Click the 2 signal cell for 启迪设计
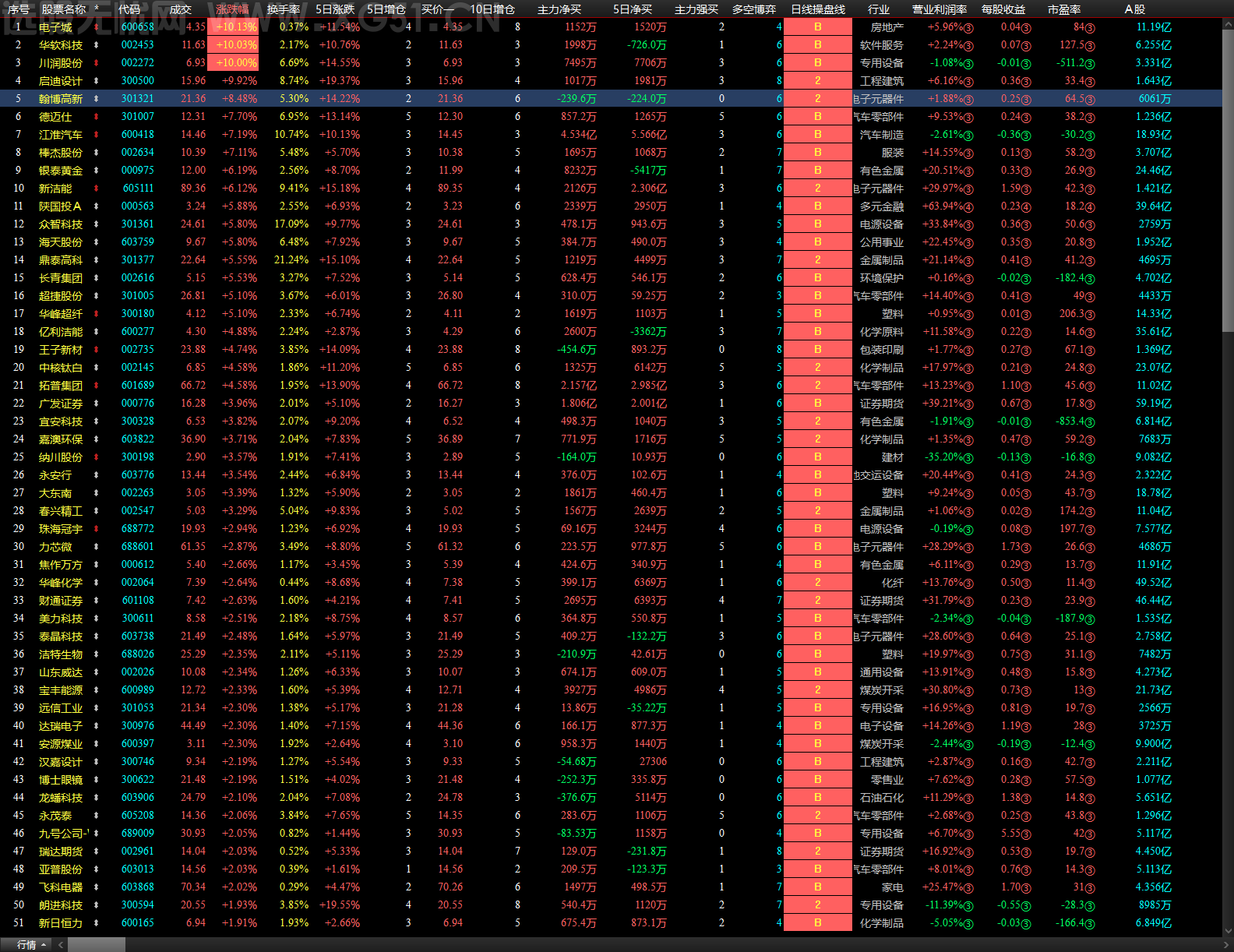The width and height of the screenshot is (1234, 952). coord(817,81)
